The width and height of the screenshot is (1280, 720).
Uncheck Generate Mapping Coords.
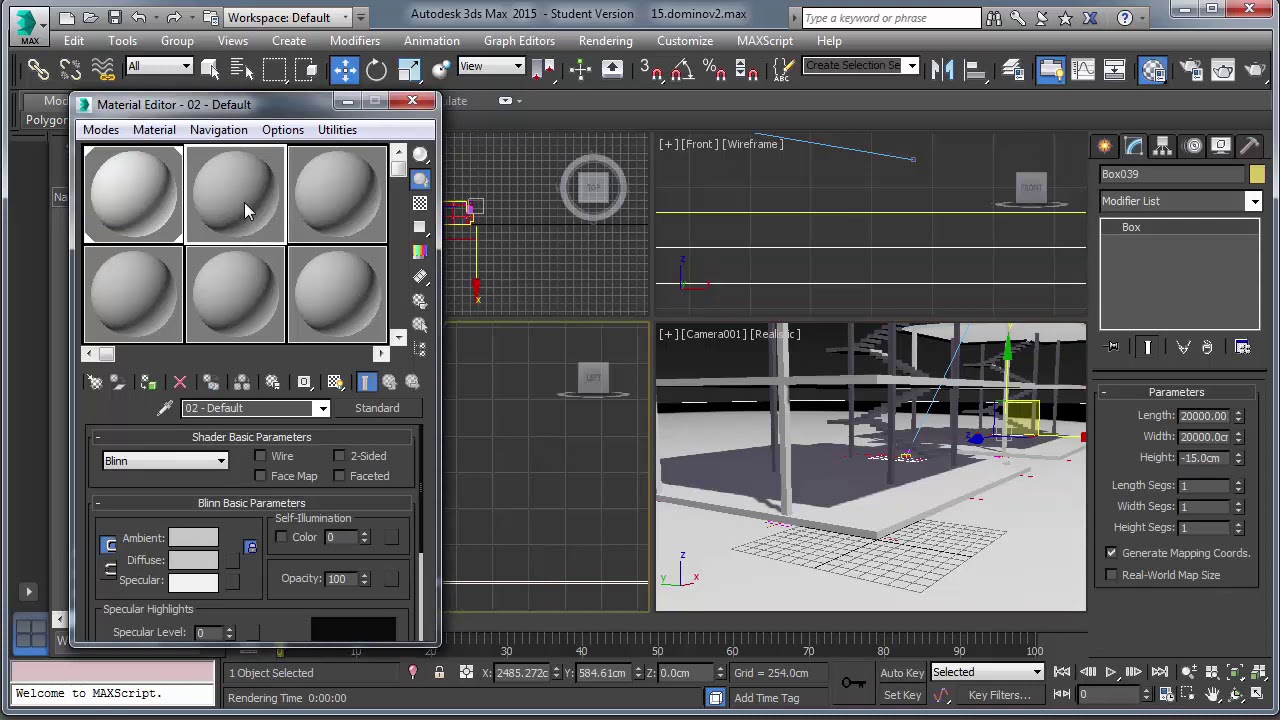click(1111, 553)
